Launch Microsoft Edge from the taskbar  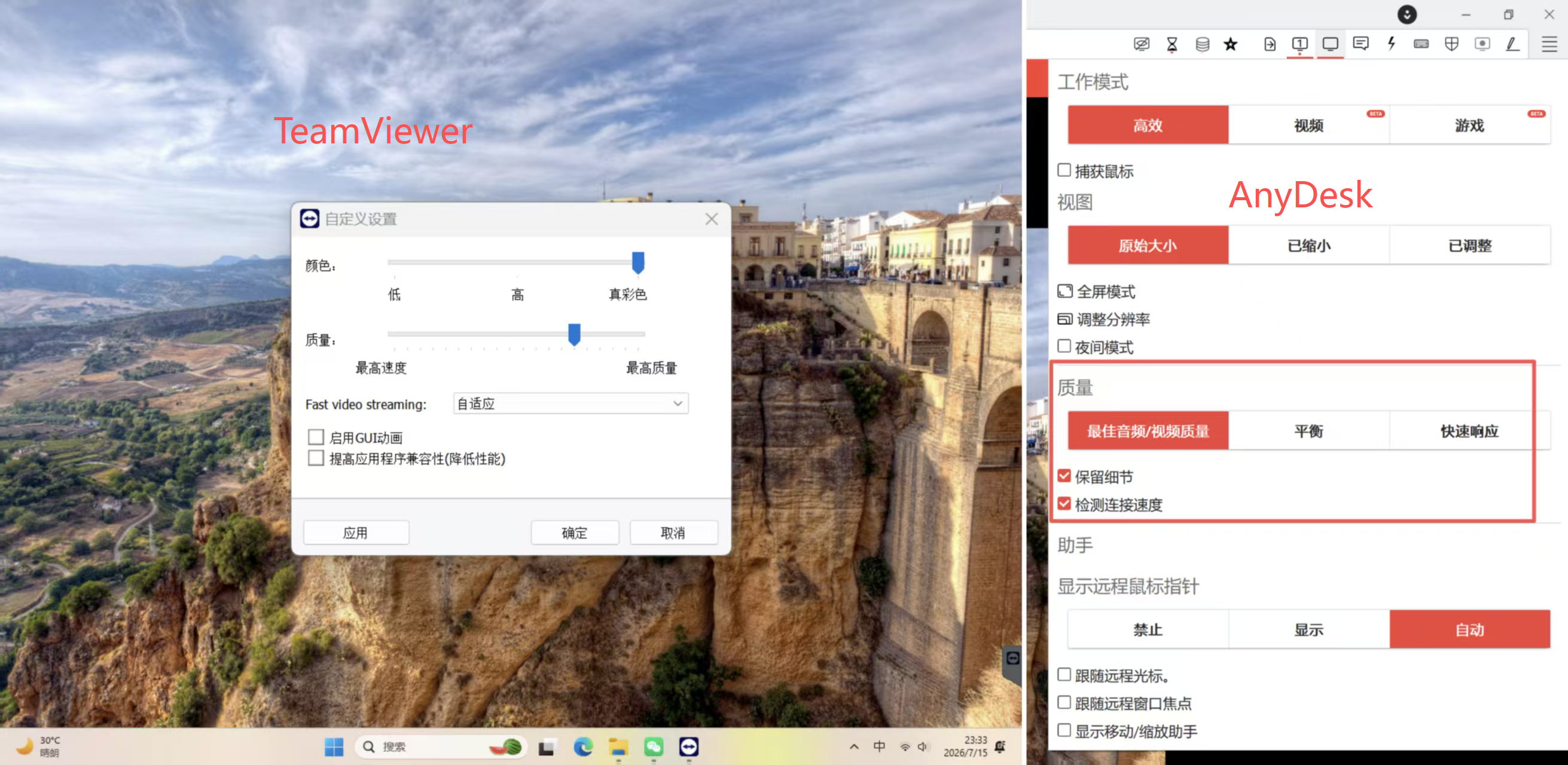(582, 746)
